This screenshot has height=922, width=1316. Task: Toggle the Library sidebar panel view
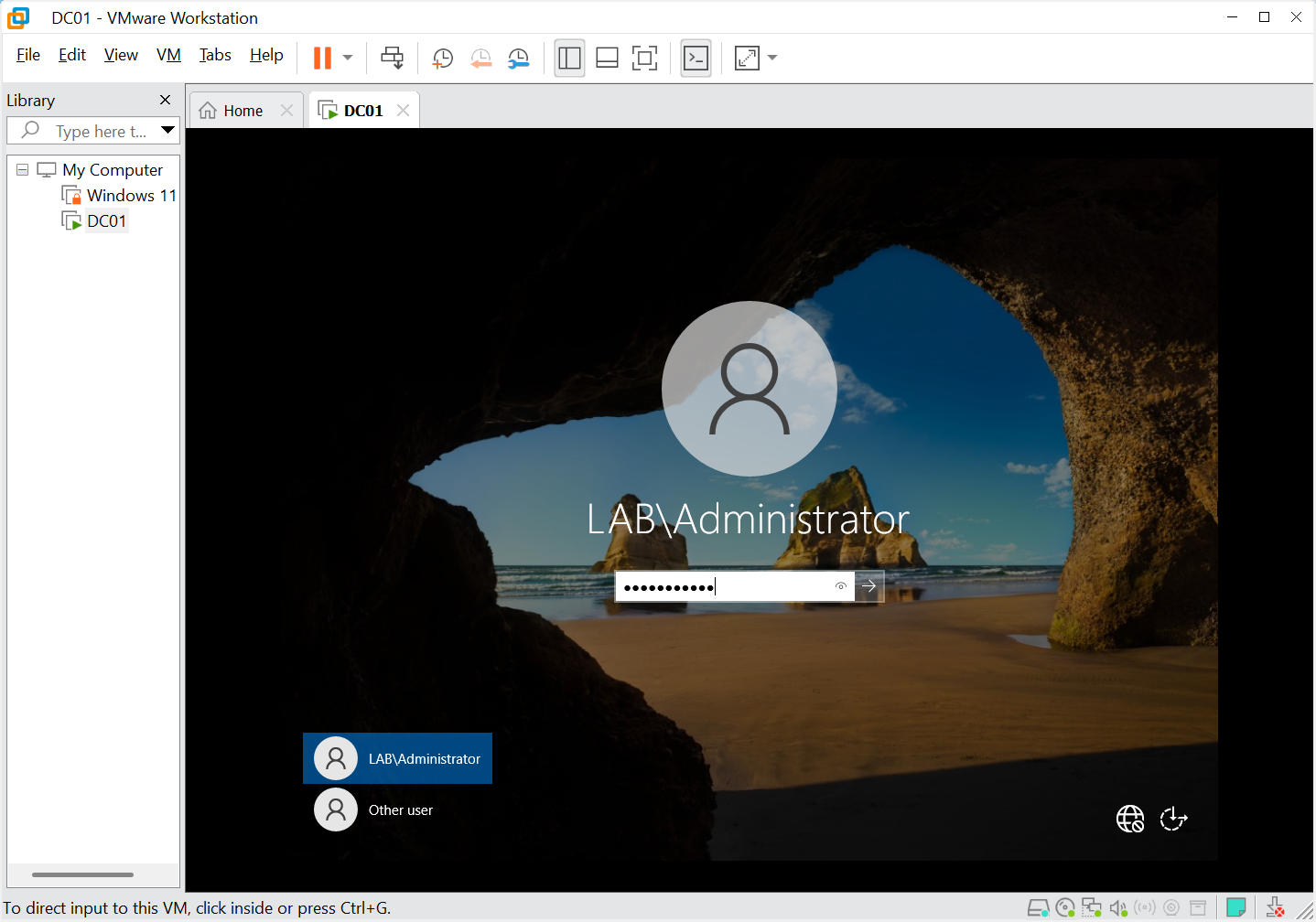[569, 59]
